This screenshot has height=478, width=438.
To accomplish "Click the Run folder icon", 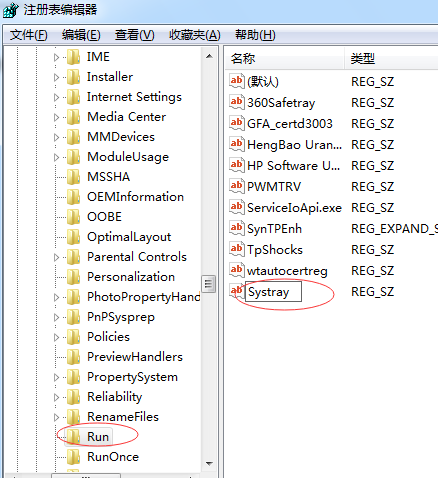I will click(x=73, y=436).
